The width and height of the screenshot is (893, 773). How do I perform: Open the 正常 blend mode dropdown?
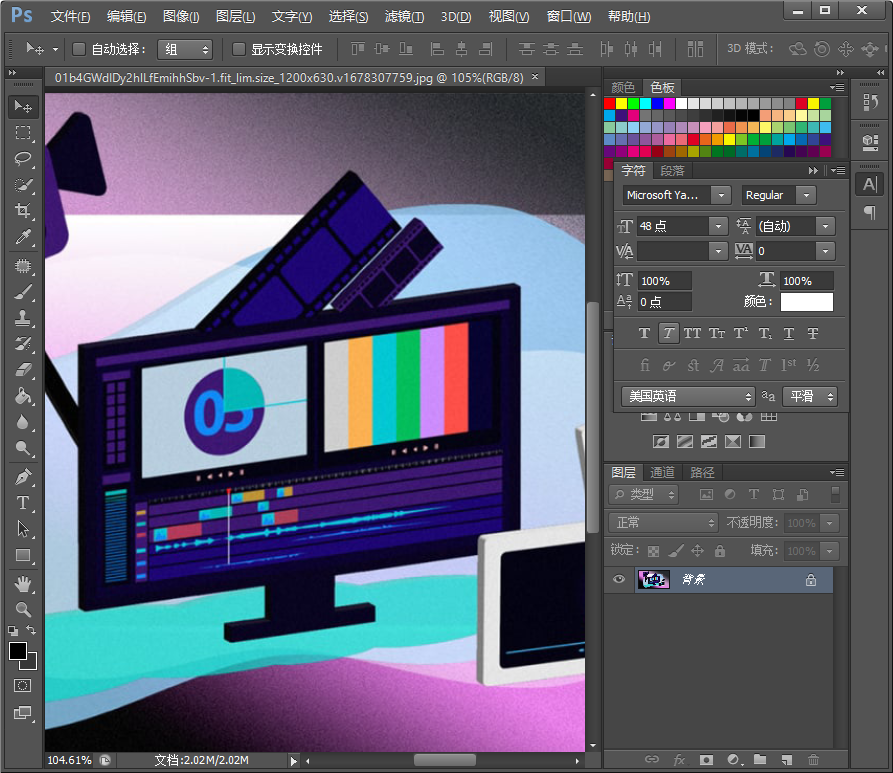coord(662,522)
